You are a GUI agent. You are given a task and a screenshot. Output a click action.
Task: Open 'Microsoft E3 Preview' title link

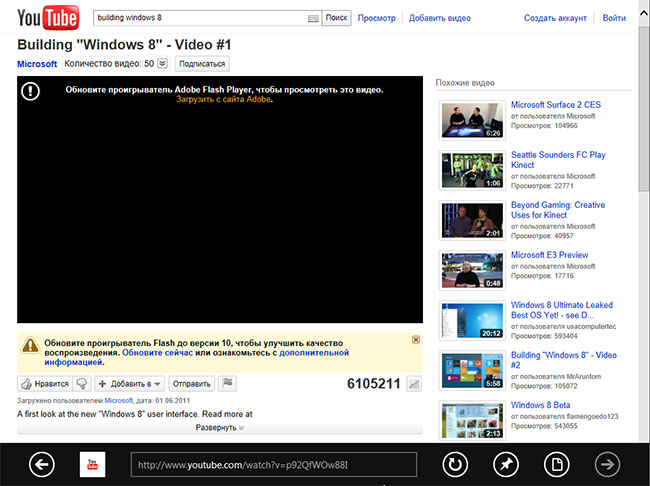click(x=549, y=255)
